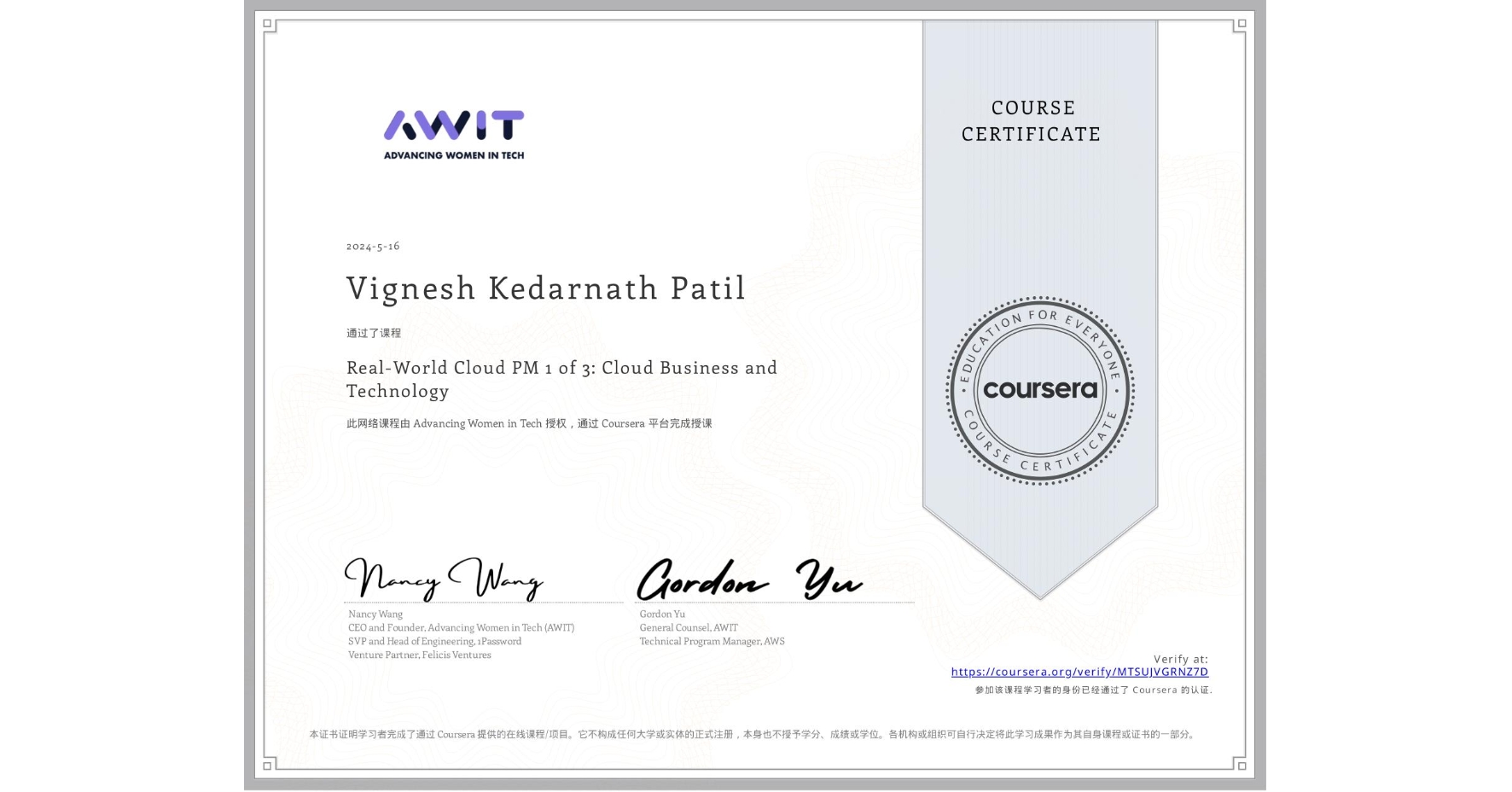
Task: Click Gordon Yu's handwritten signature
Action: (749, 579)
